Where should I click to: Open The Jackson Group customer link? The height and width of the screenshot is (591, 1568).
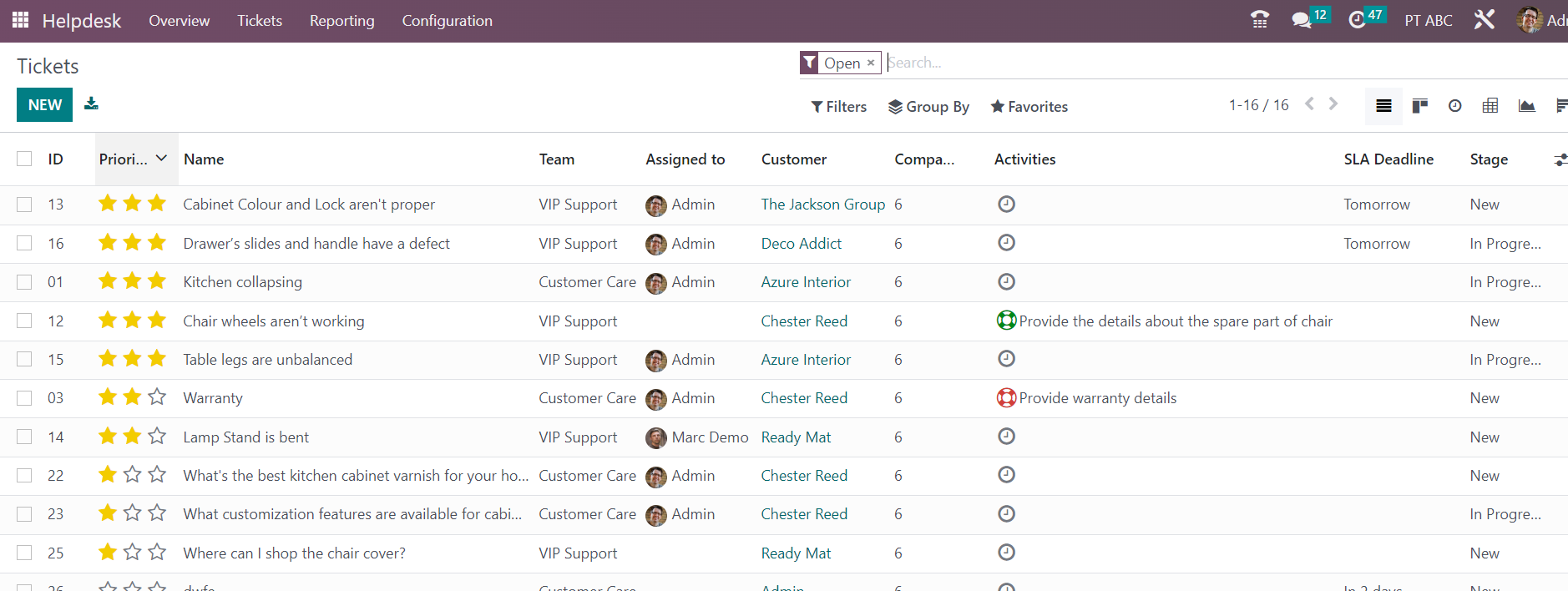pos(822,205)
